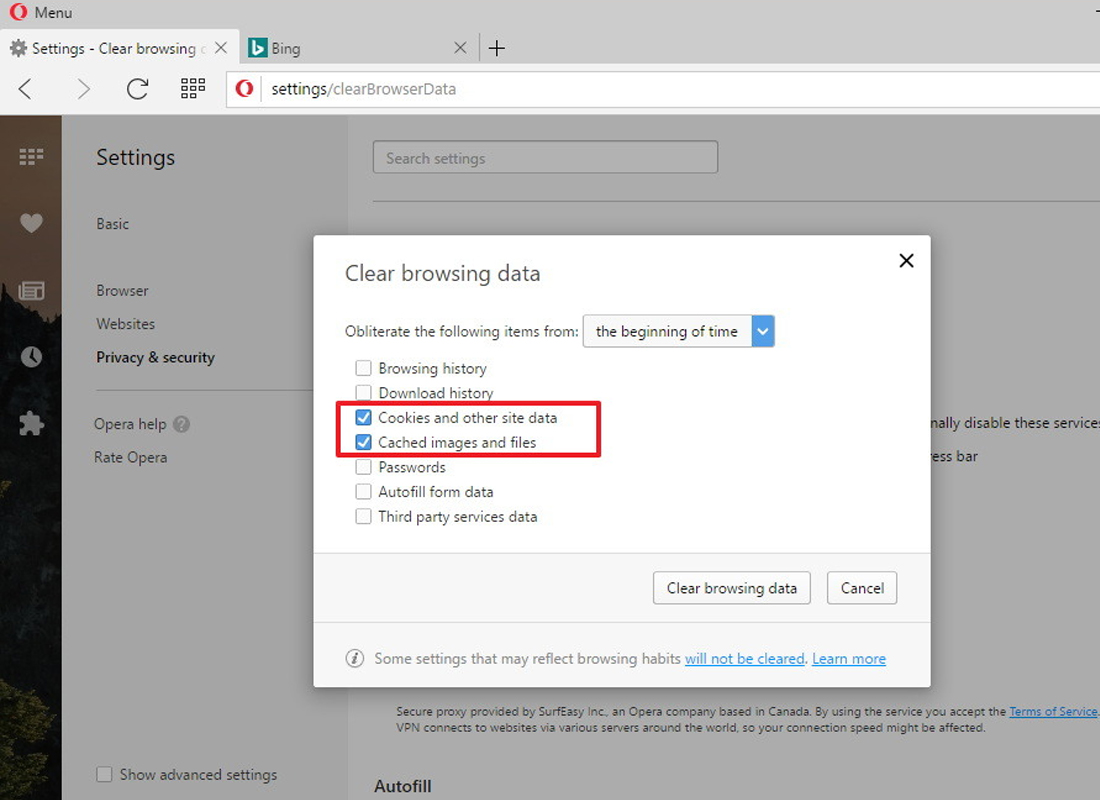Screen dimensions: 1100x800
Task: Enable the Passwords checkbox
Action: coord(363,467)
